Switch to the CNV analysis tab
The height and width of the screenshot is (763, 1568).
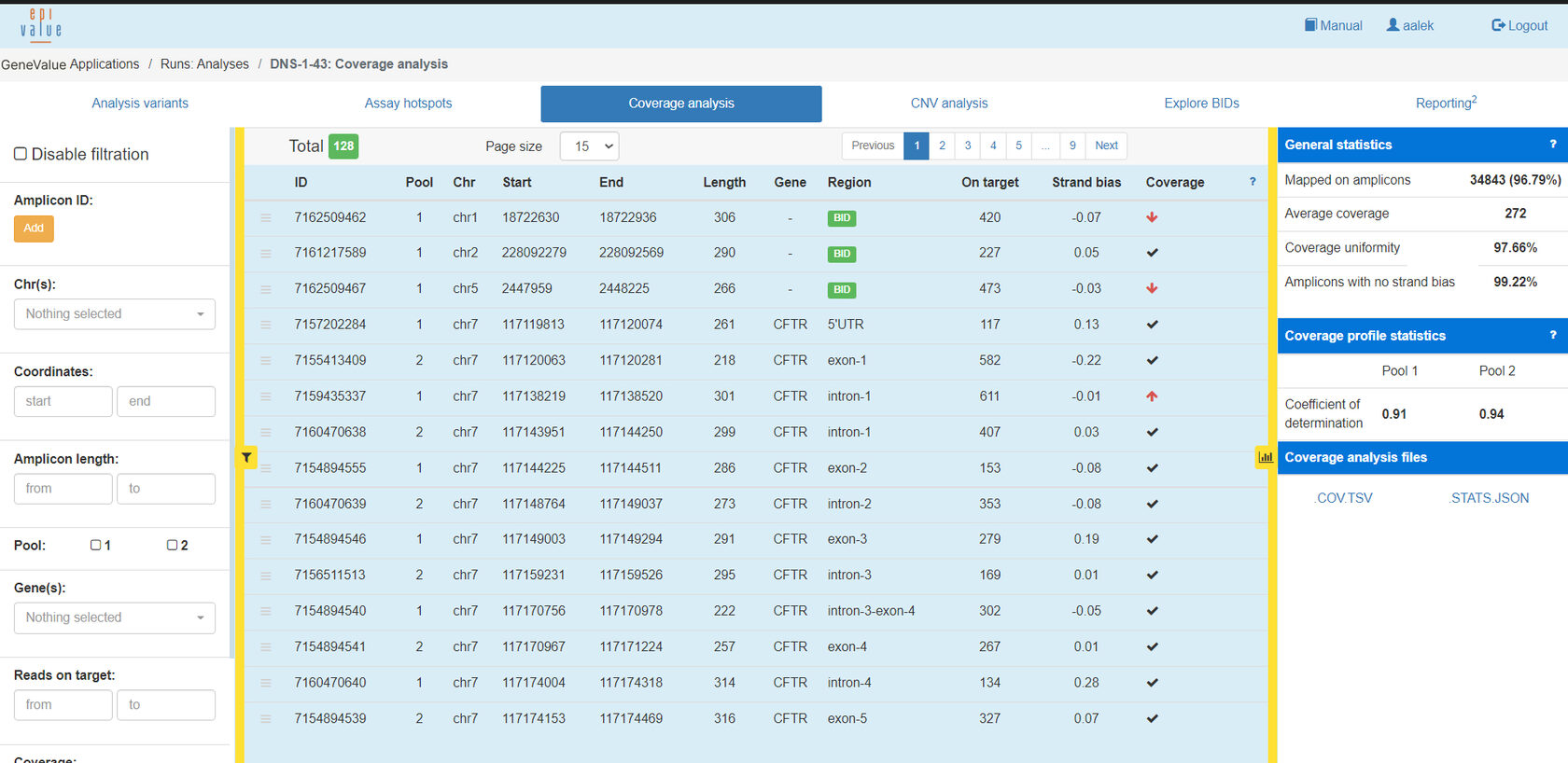pos(948,104)
